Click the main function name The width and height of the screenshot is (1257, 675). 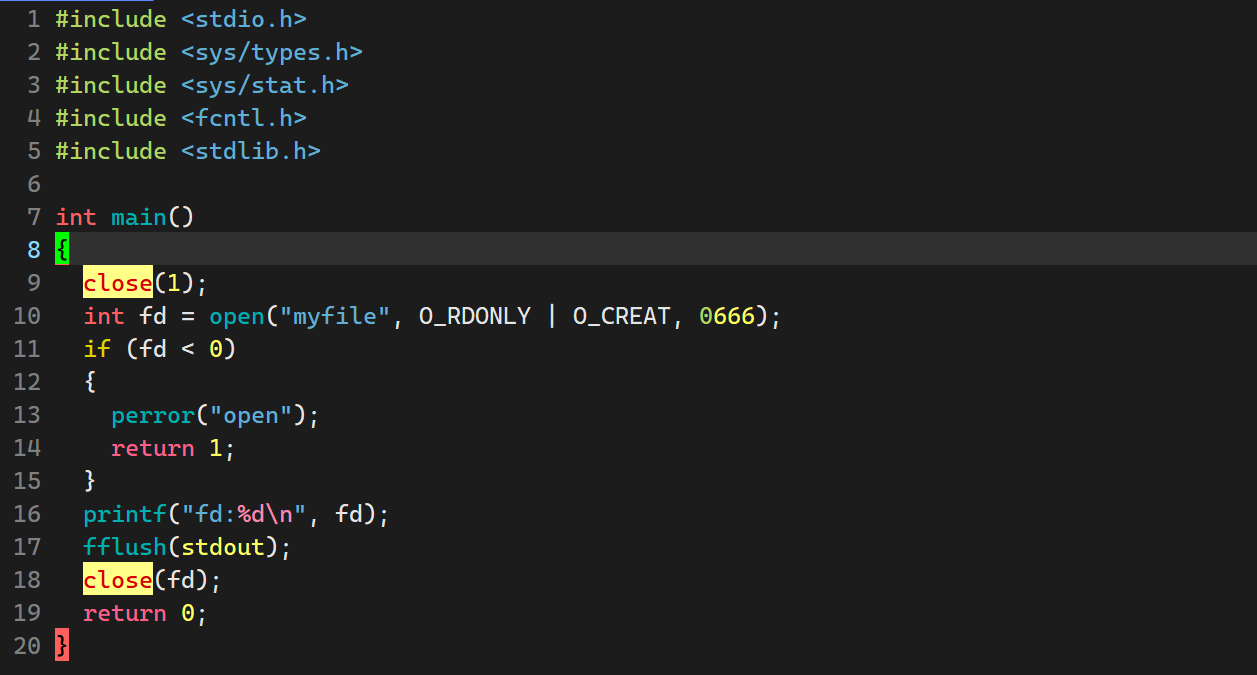click(138, 217)
